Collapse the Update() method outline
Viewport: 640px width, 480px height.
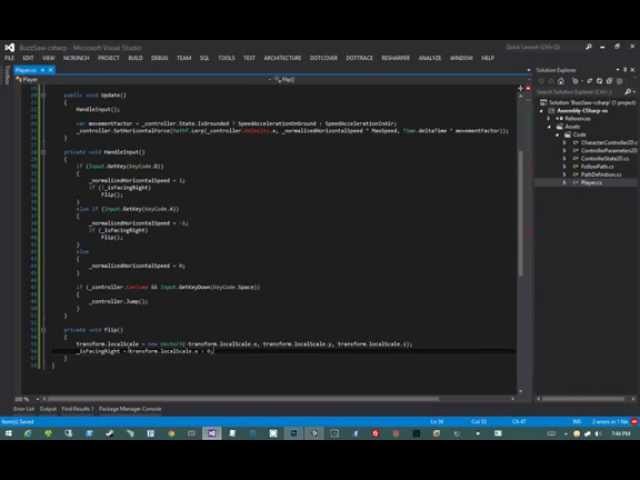(x=44, y=95)
